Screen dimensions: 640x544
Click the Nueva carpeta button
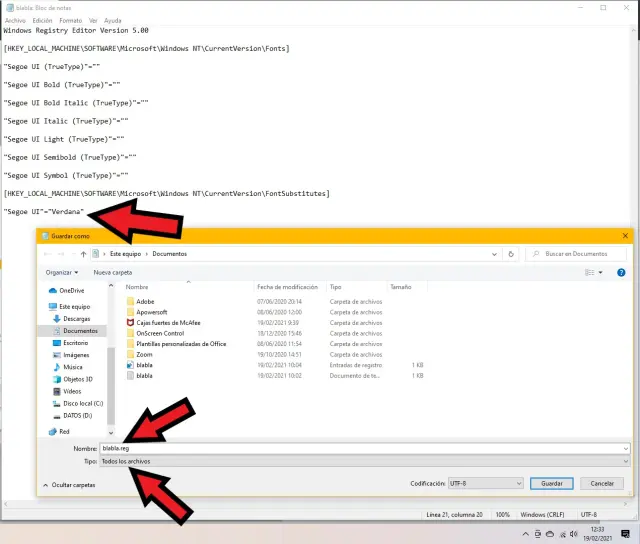[x=113, y=271]
